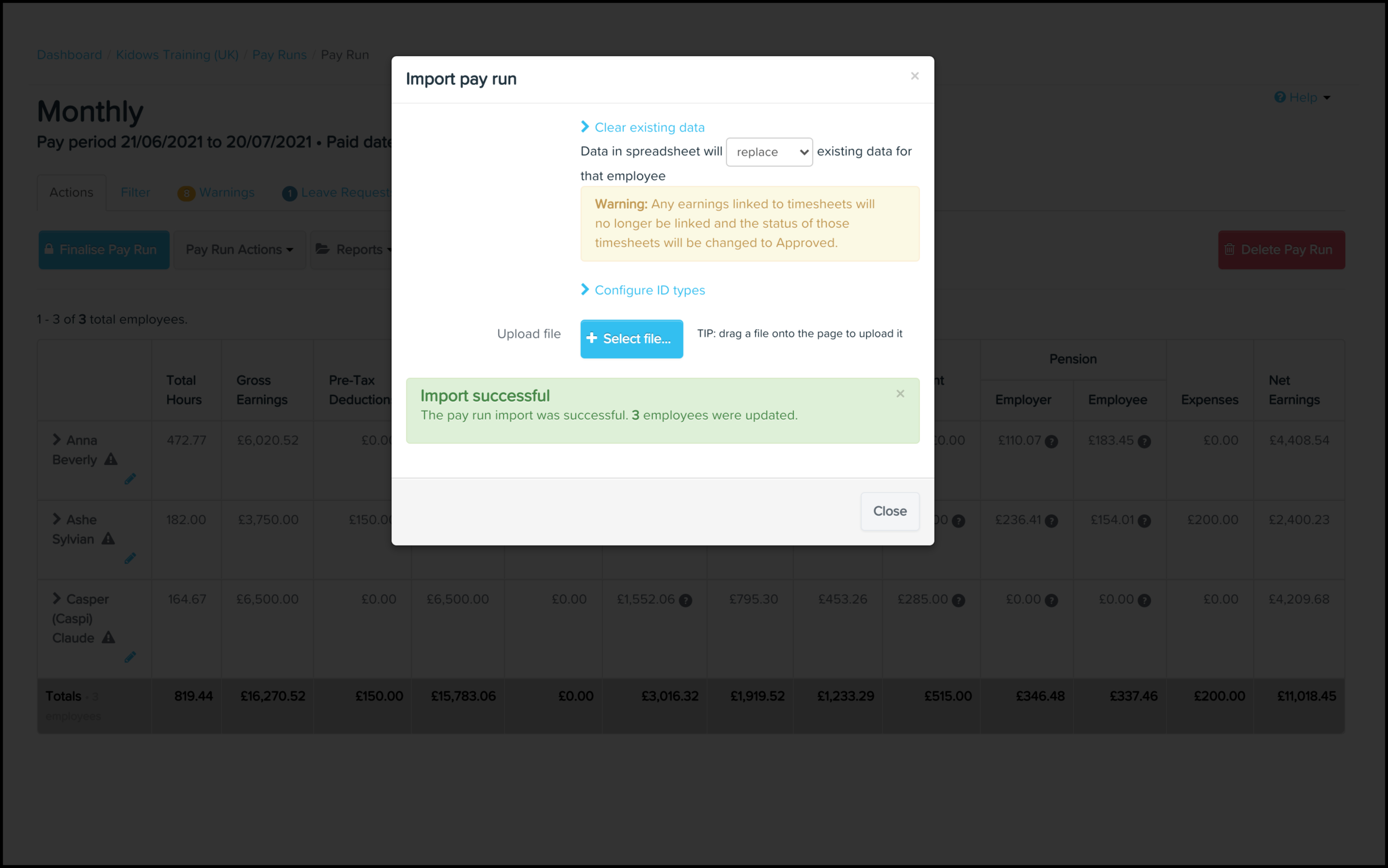Click the pencil edit icon under Anna Beverly
The image size is (1388, 868).
[130, 479]
